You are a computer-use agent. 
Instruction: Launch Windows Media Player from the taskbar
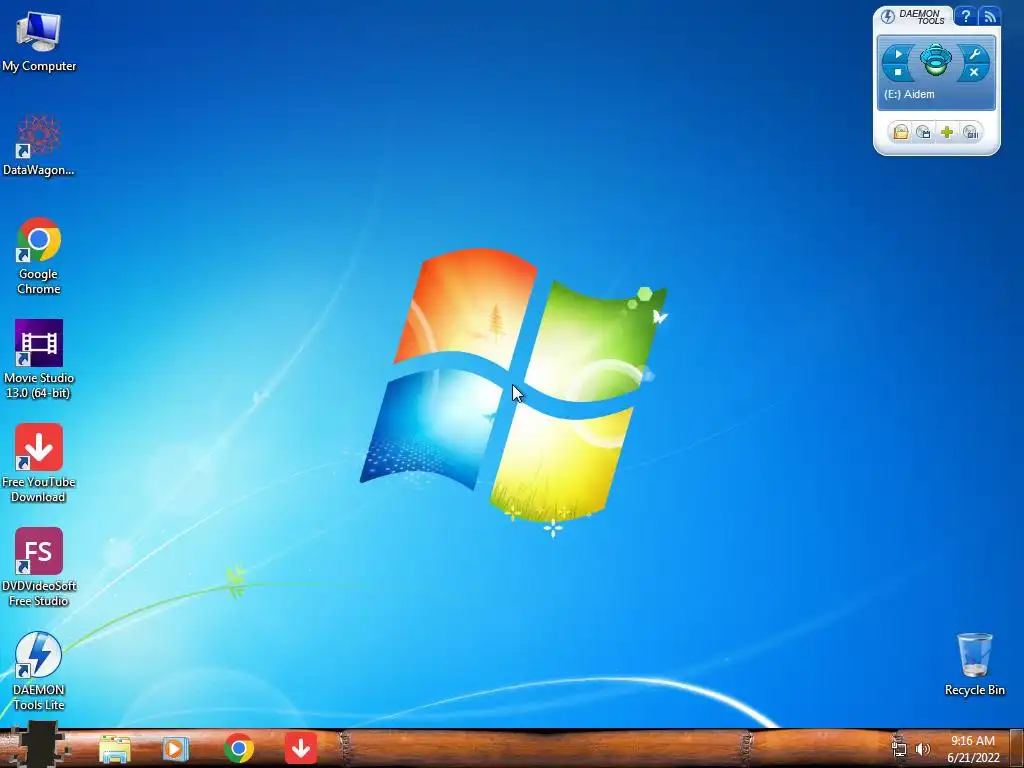[x=175, y=748]
